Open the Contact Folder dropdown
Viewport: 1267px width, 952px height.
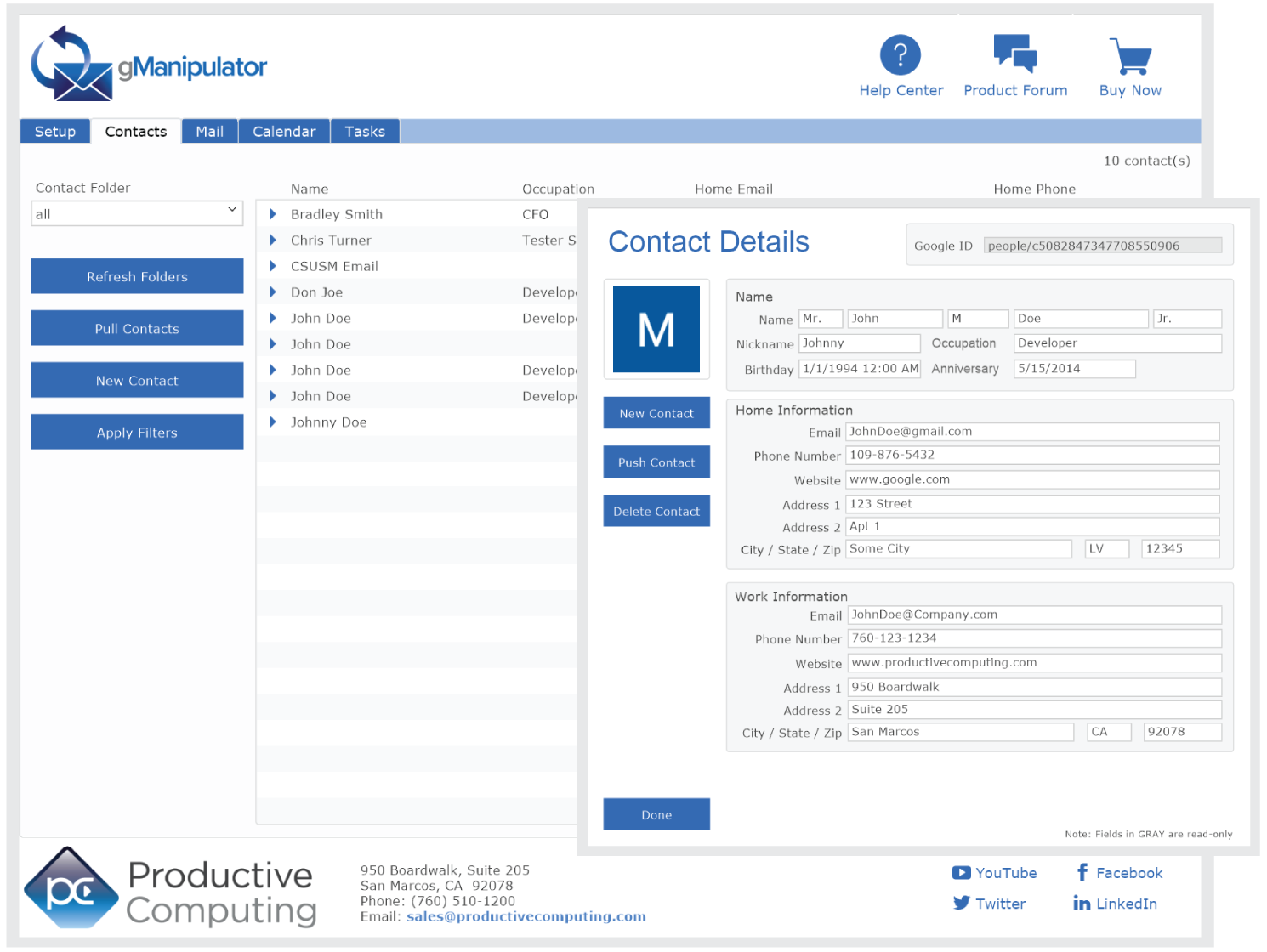[x=137, y=214]
